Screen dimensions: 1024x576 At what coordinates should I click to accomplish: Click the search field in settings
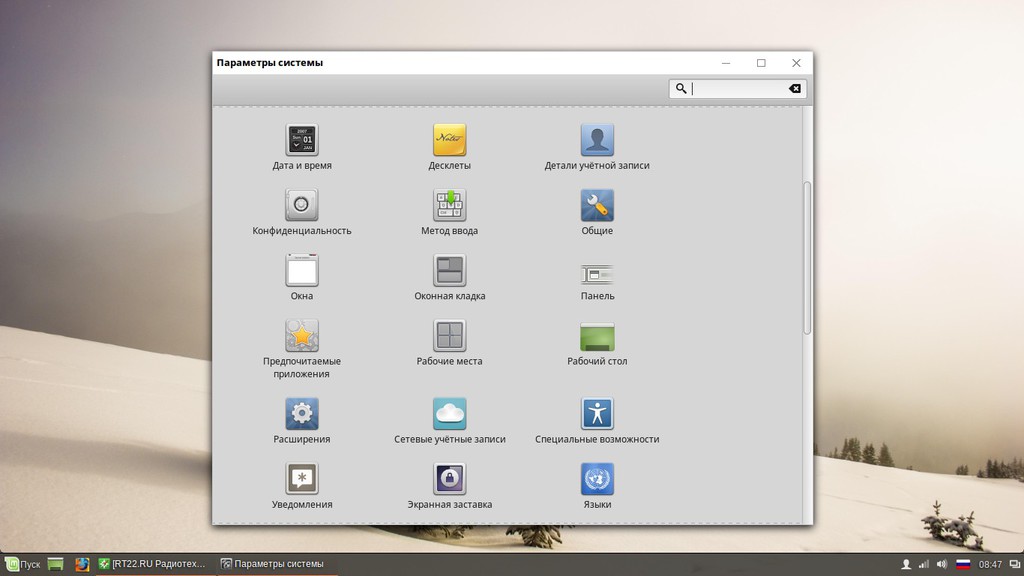click(x=738, y=89)
